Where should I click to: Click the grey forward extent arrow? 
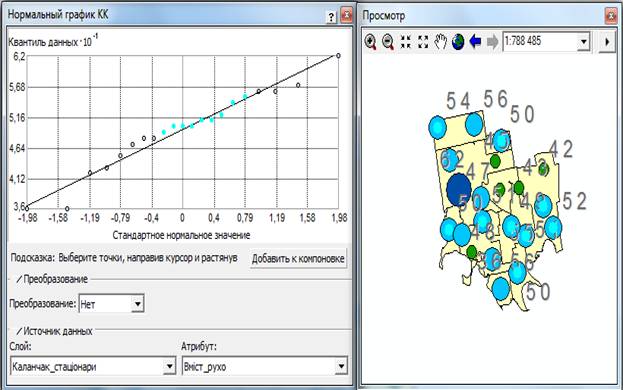pyautogui.click(x=492, y=41)
